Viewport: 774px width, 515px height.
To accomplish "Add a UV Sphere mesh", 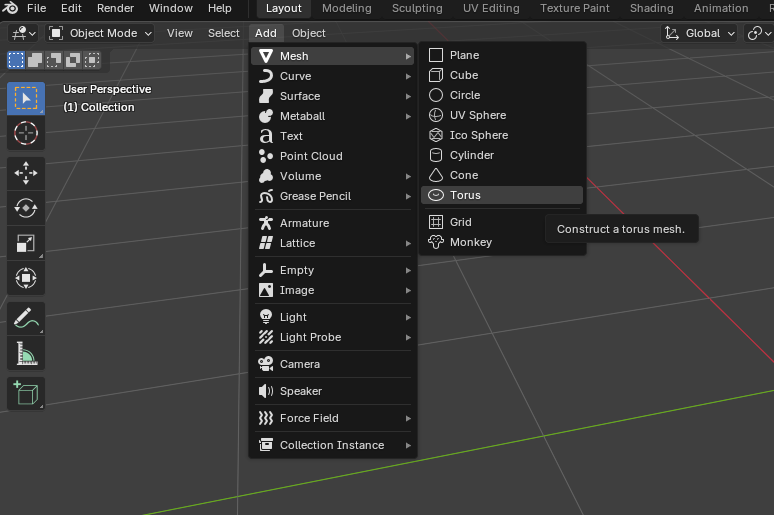I will point(502,115).
